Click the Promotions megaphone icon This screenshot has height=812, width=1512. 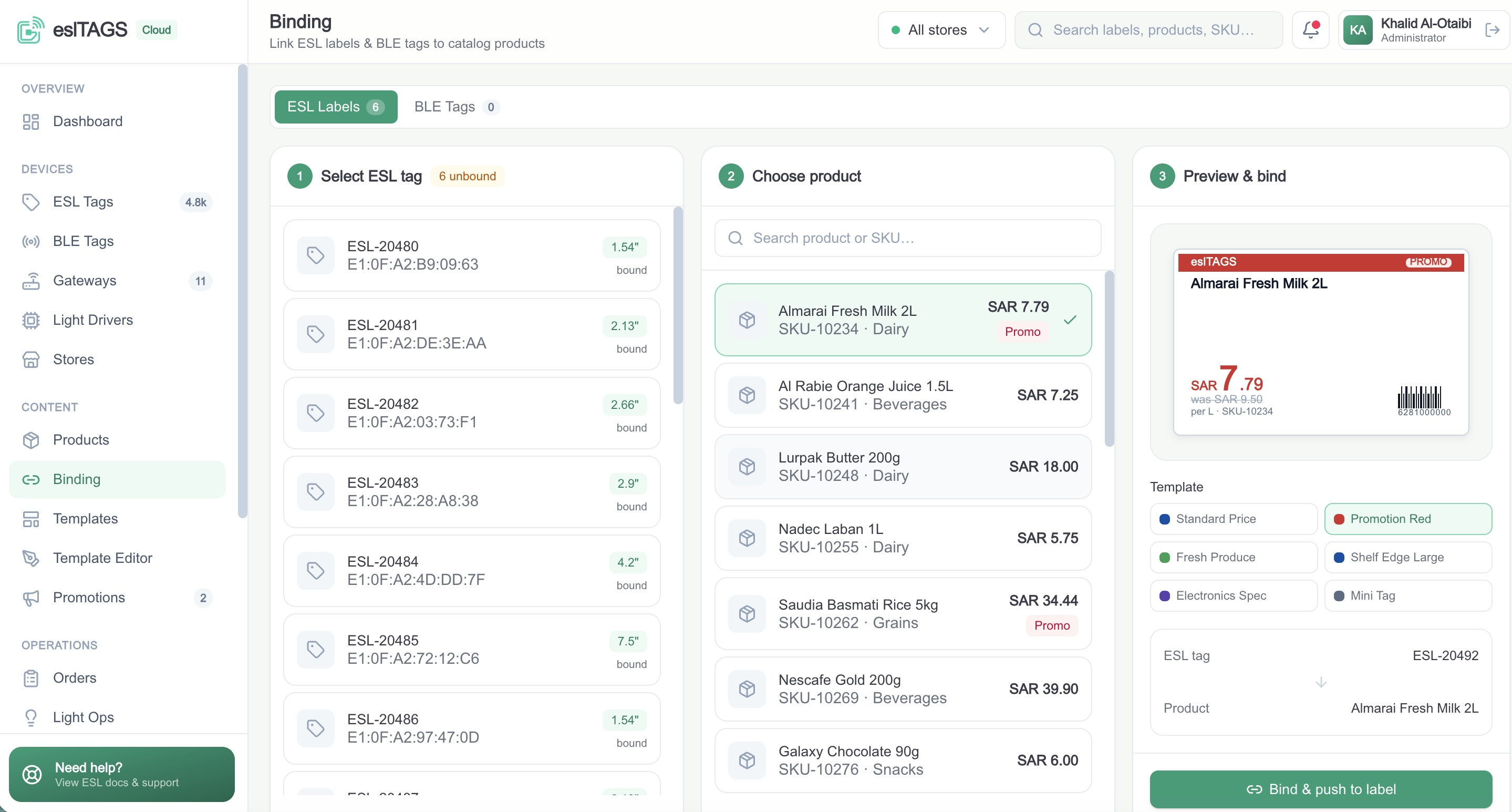tap(30, 597)
